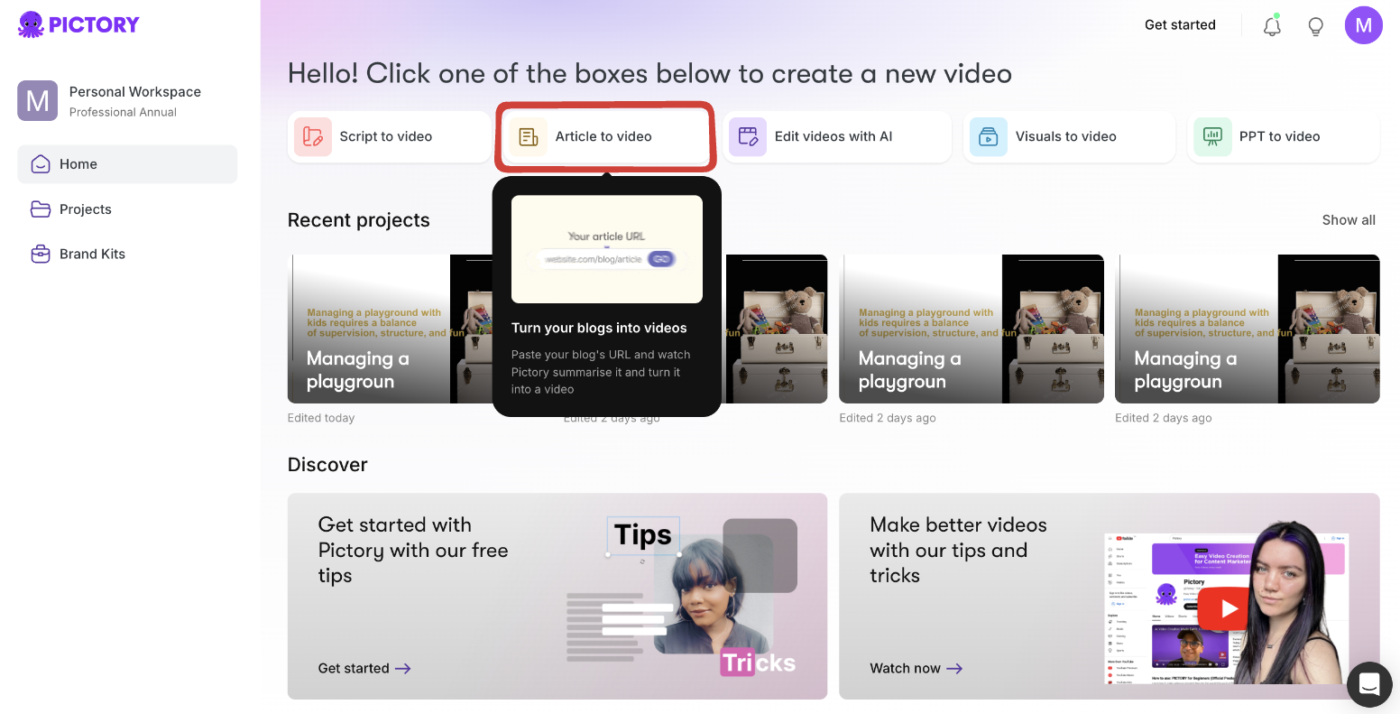1400x714 pixels.
Task: Click the Projects folder icon
Action: [40, 209]
